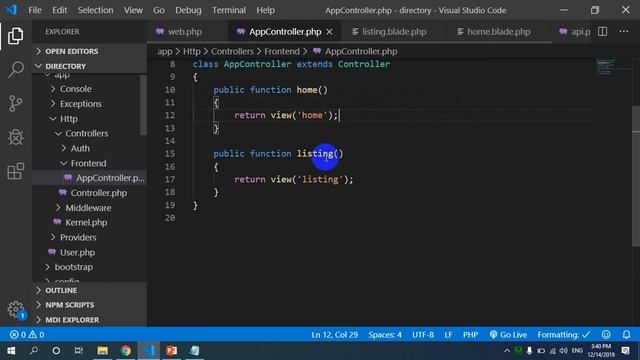Click the feedback smiley icon
The image size is (640, 360).
coord(606,335)
